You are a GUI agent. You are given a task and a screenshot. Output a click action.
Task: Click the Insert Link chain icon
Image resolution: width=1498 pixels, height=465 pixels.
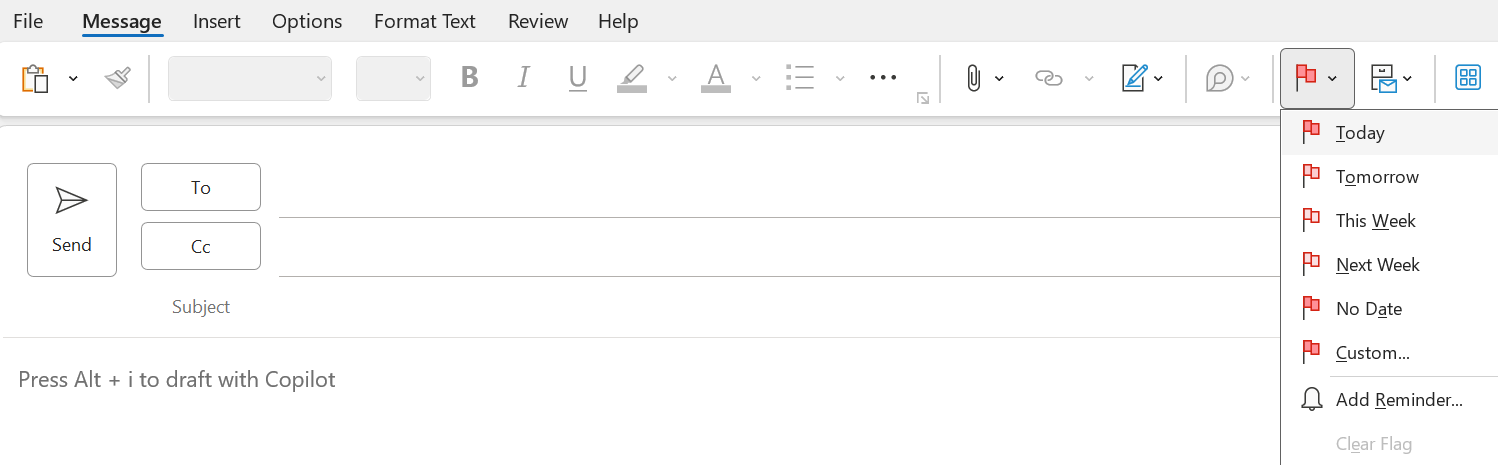tap(1048, 78)
